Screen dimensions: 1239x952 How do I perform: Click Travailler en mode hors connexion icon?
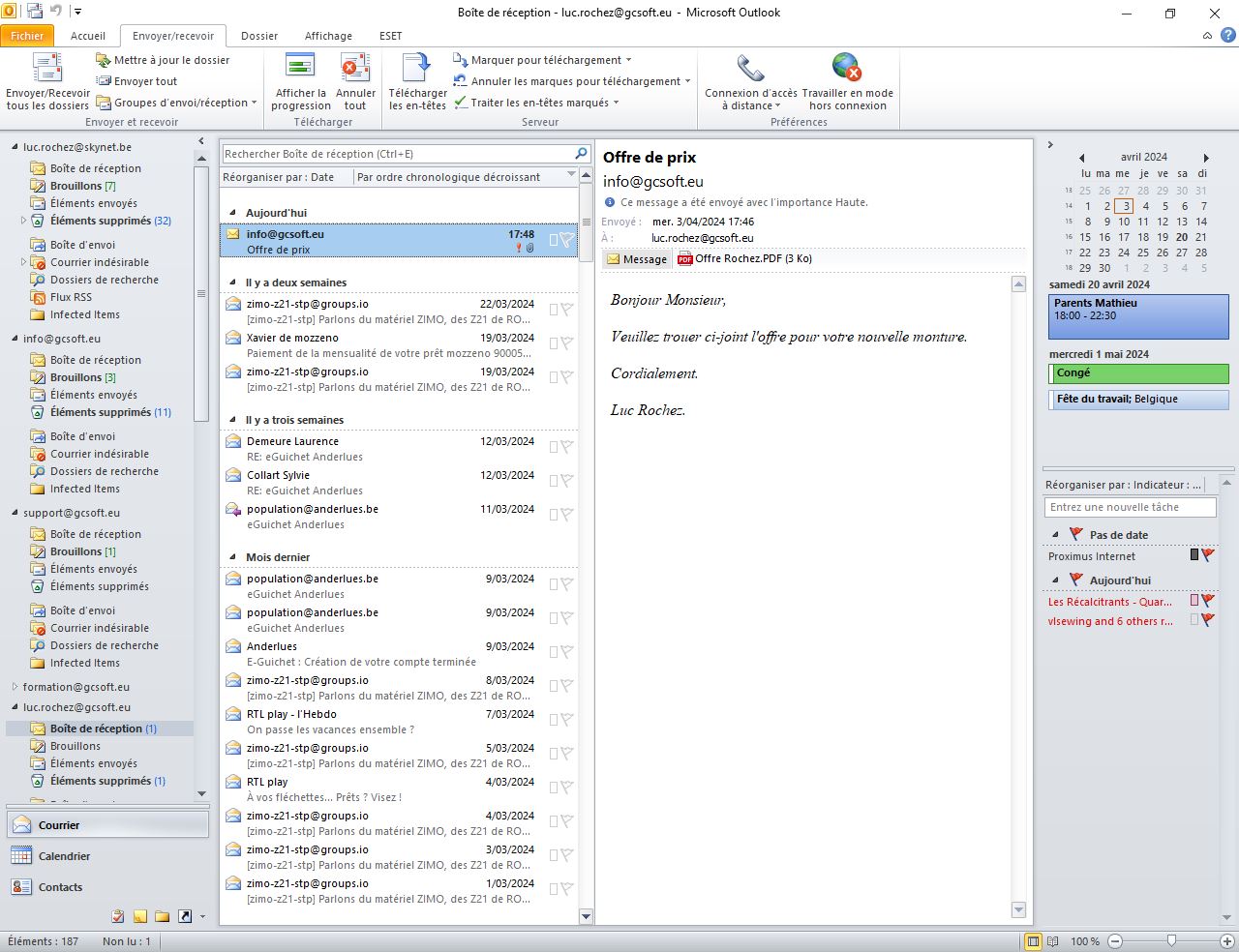(x=847, y=68)
